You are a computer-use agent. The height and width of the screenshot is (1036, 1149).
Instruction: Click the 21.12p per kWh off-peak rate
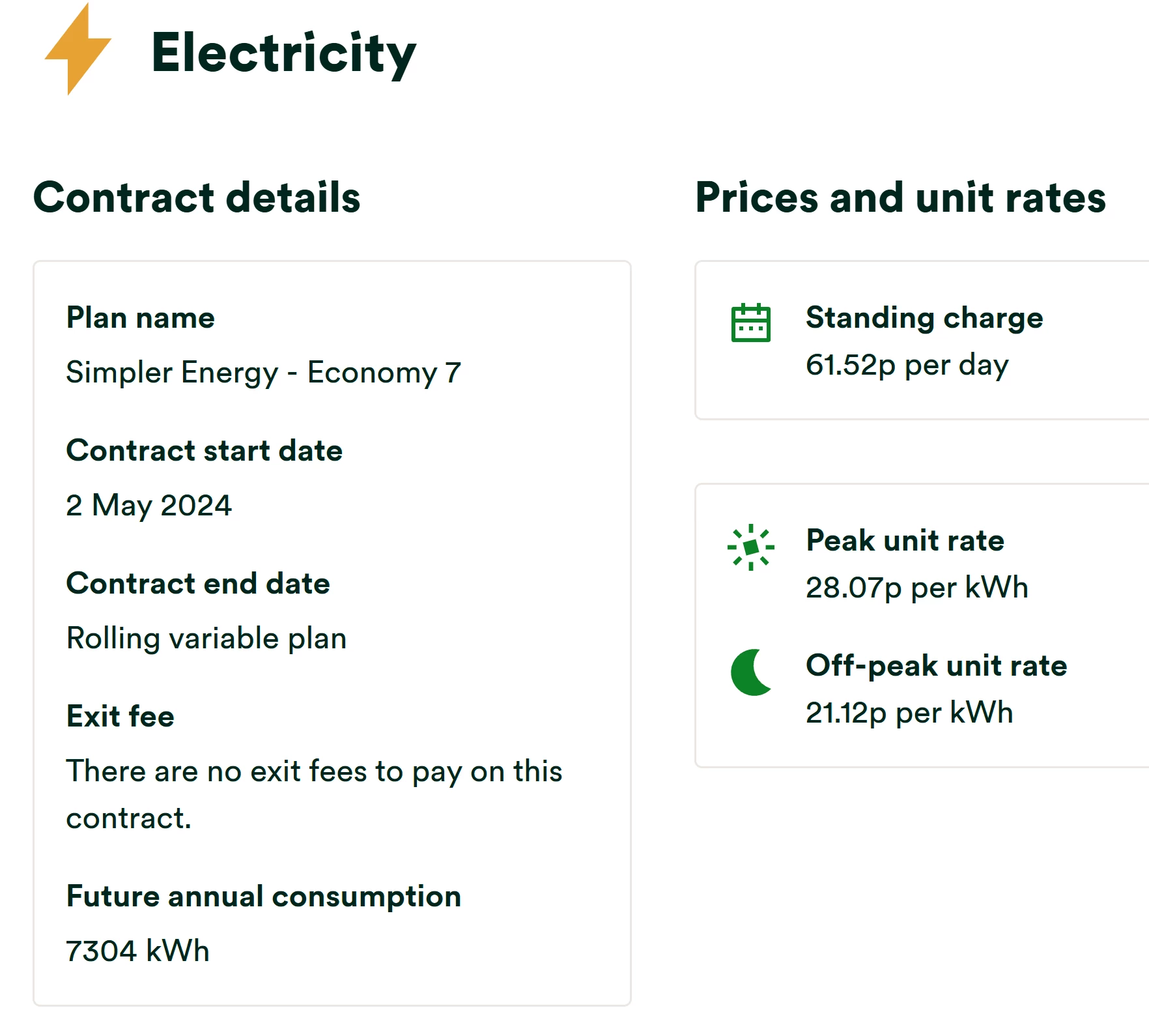point(909,713)
